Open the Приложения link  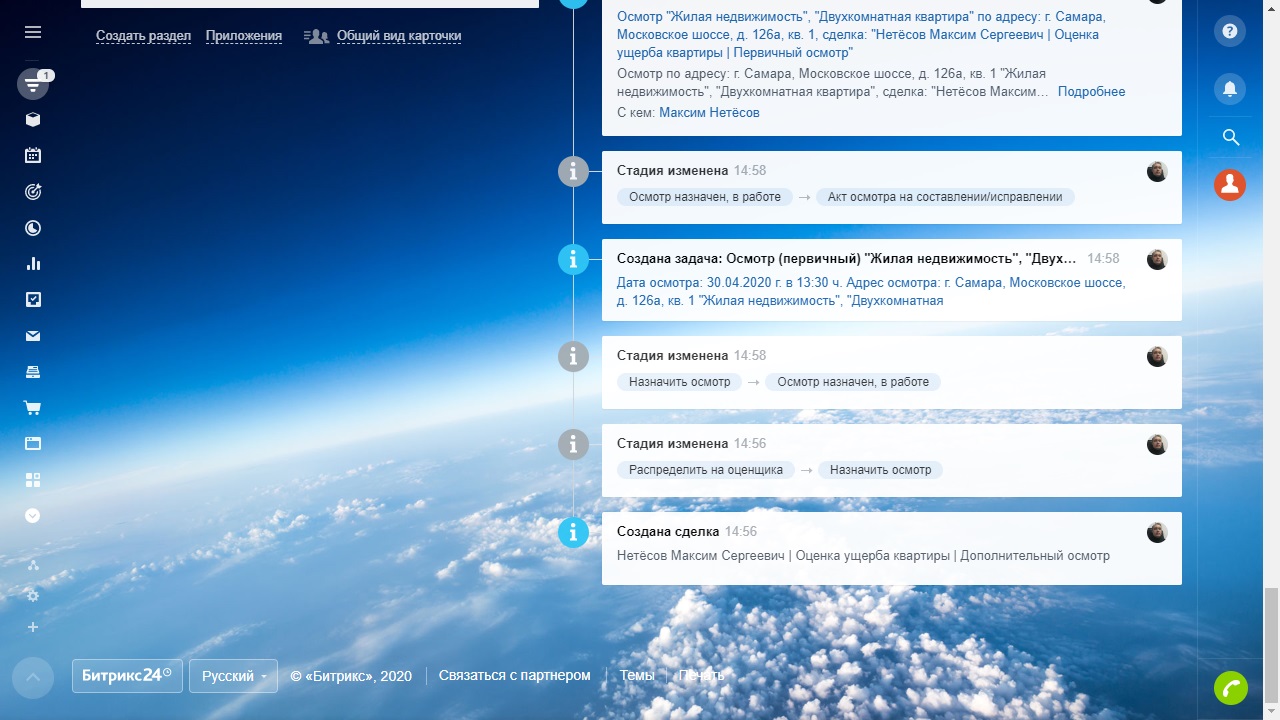pyautogui.click(x=244, y=36)
